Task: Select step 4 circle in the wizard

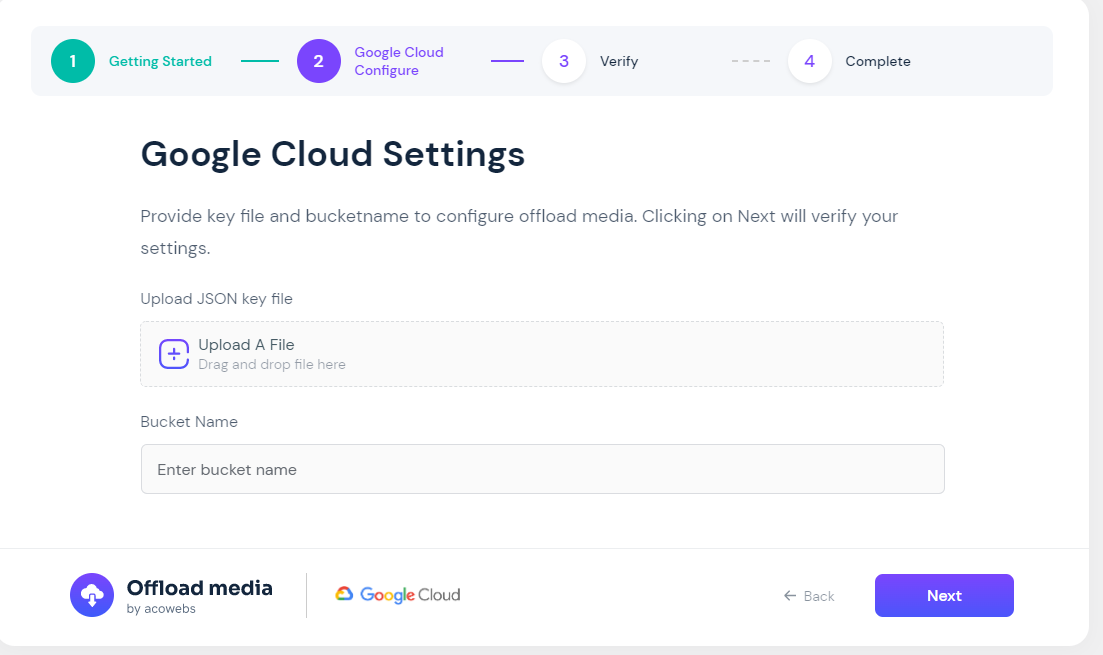Action: tap(810, 61)
